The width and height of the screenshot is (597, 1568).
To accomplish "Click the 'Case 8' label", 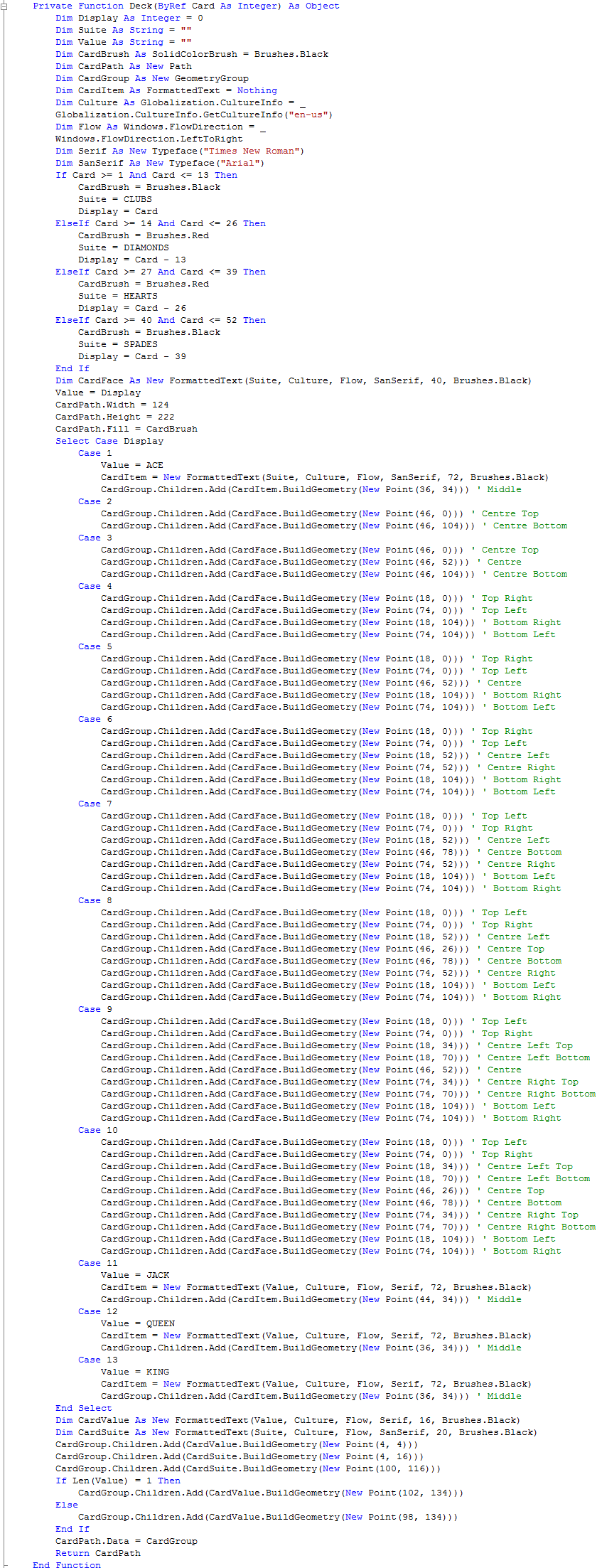I will coord(95,900).
